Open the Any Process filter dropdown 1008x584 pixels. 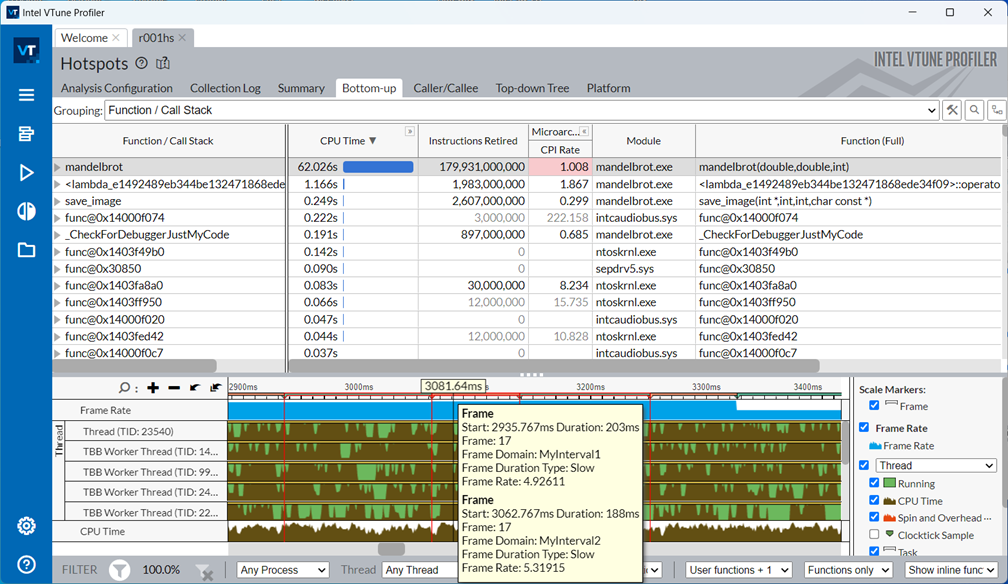click(x=283, y=570)
